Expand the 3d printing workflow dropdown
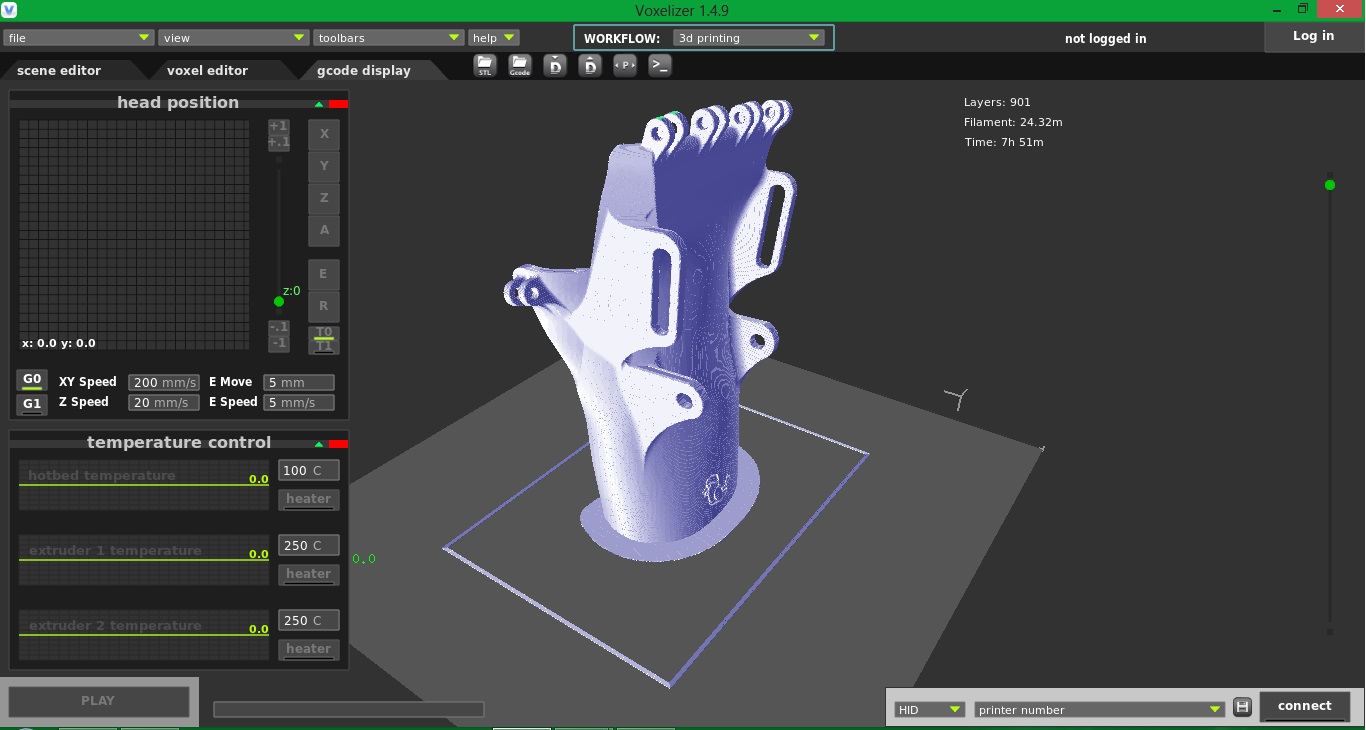 pyautogui.click(x=748, y=38)
